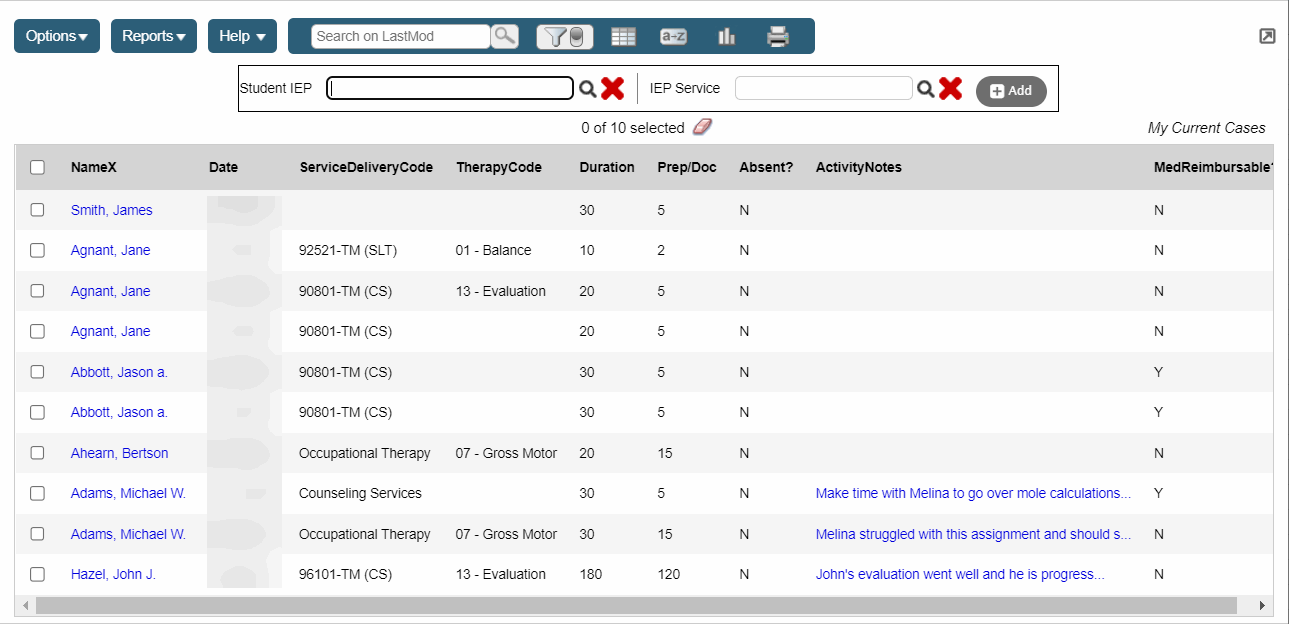Screen dimensions: 1289x624
Task: Open the field set table icon
Action: (x=623, y=37)
